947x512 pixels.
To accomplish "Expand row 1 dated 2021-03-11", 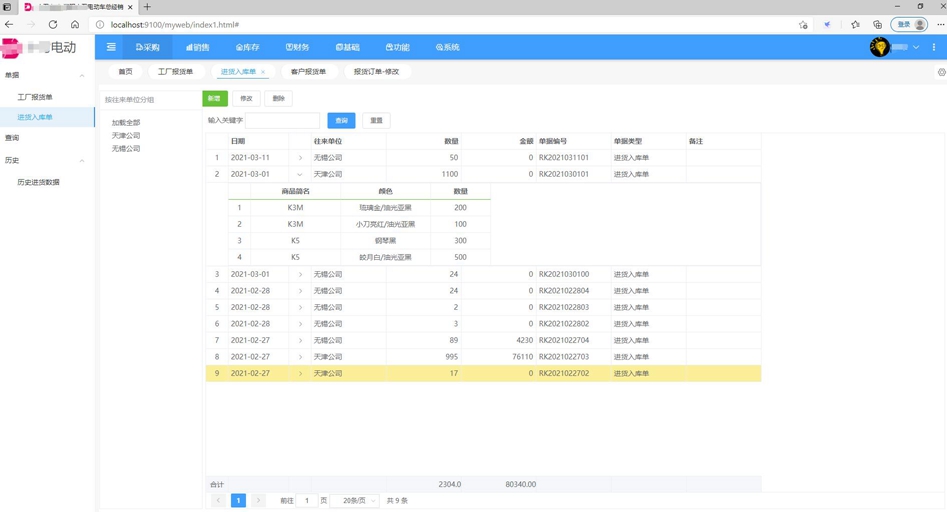I will point(300,158).
